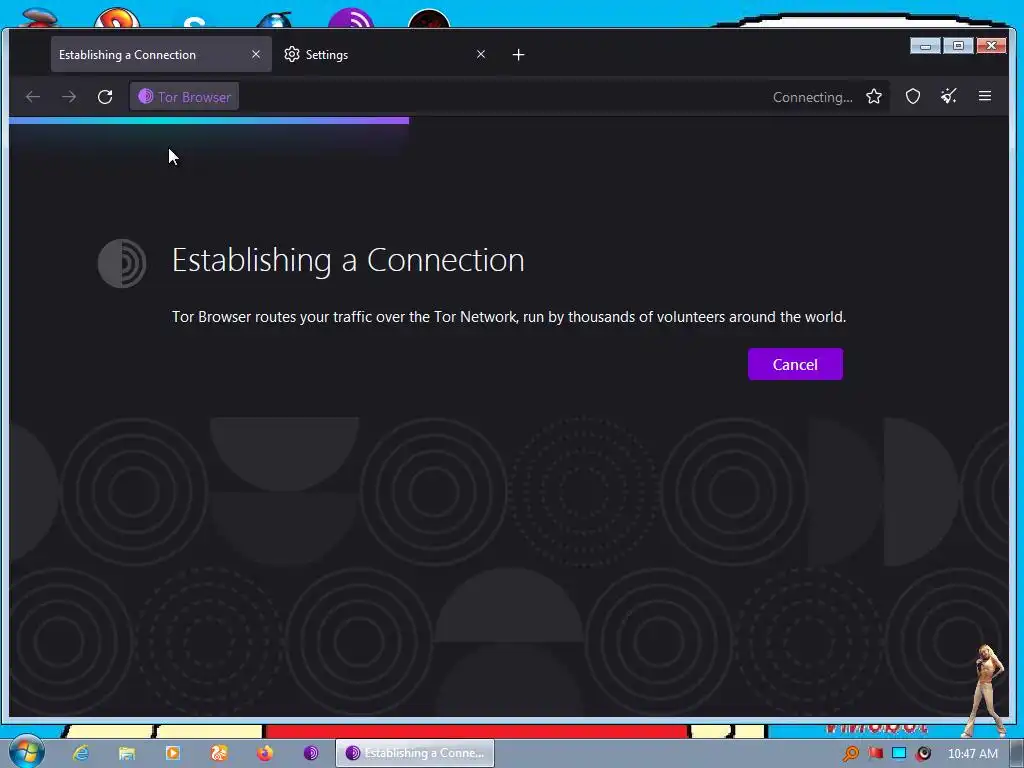Go back with the back arrow
The width and height of the screenshot is (1024, 768).
click(33, 97)
